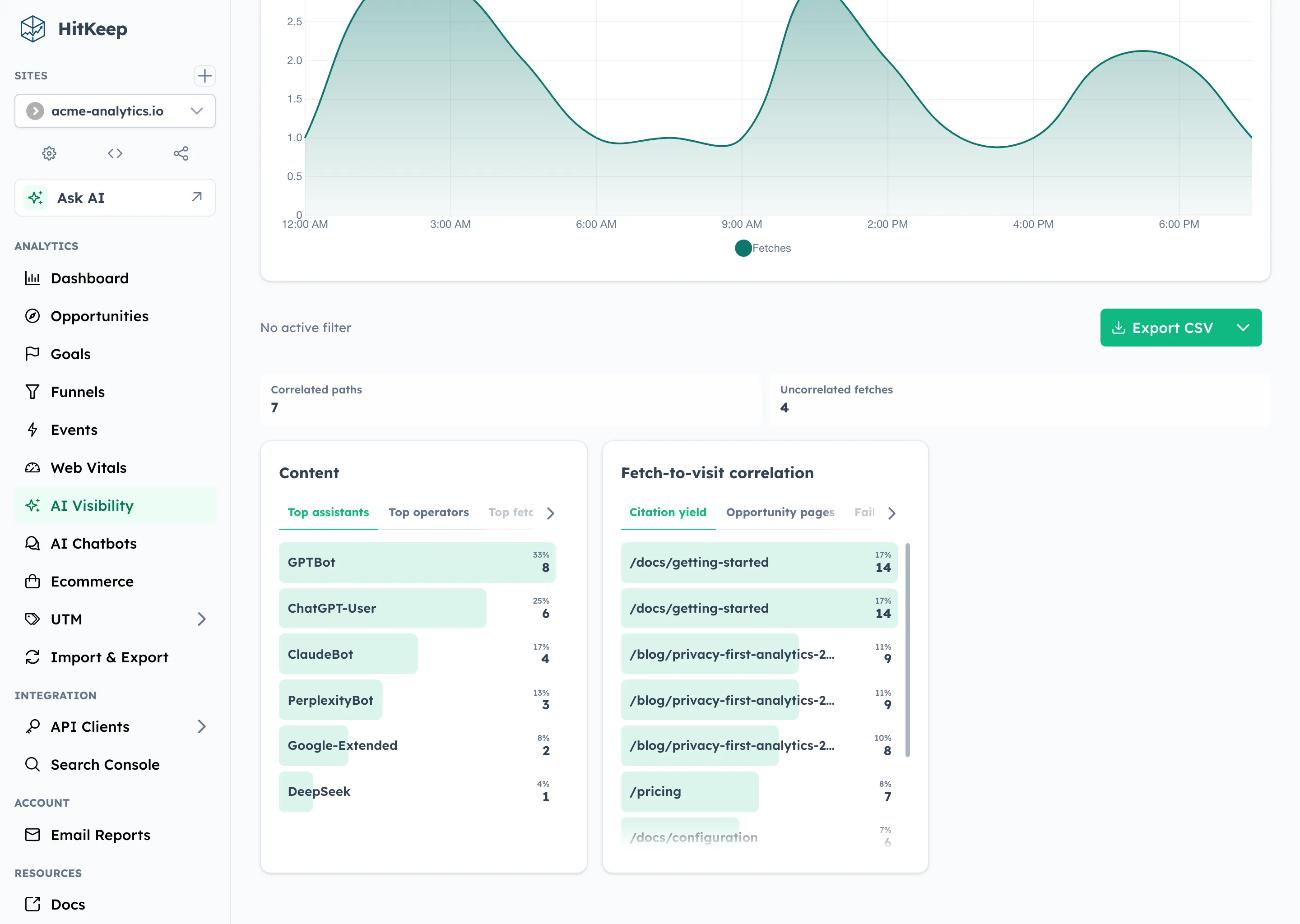Switch to the partially hidden Fail tab

coord(864,513)
